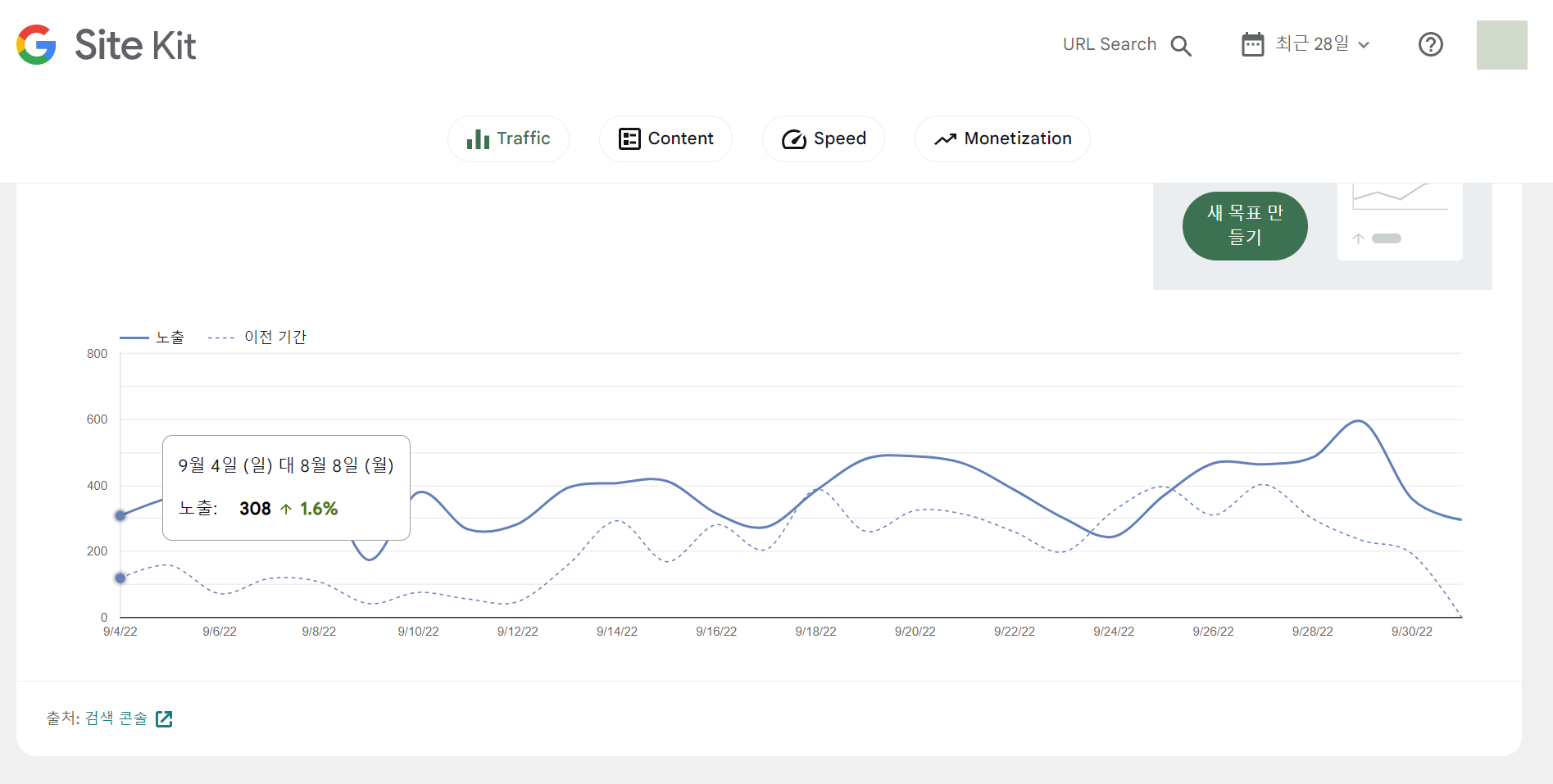Open the 최근 28일 date range dropdown

pyautogui.click(x=1306, y=44)
